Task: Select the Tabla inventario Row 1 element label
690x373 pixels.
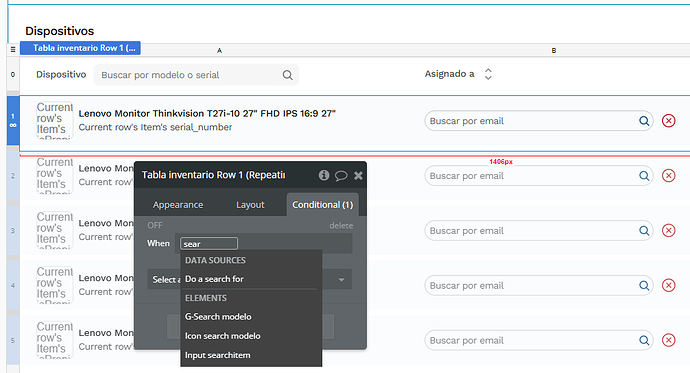Action: click(x=80, y=48)
